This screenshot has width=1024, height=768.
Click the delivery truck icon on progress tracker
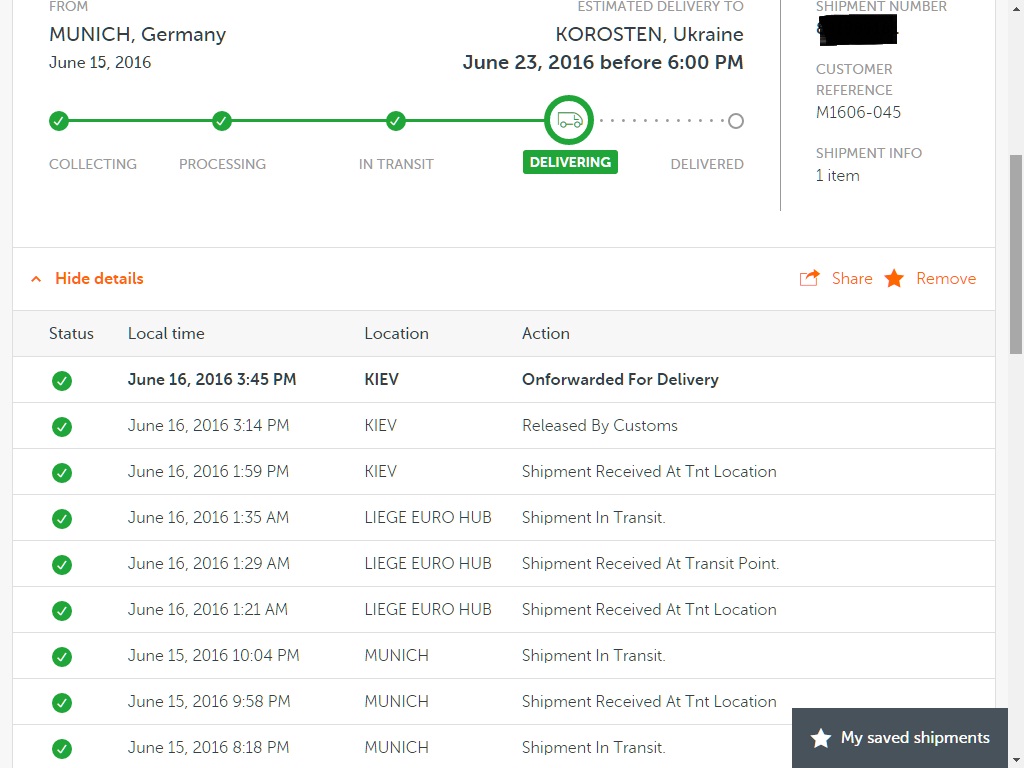point(569,121)
